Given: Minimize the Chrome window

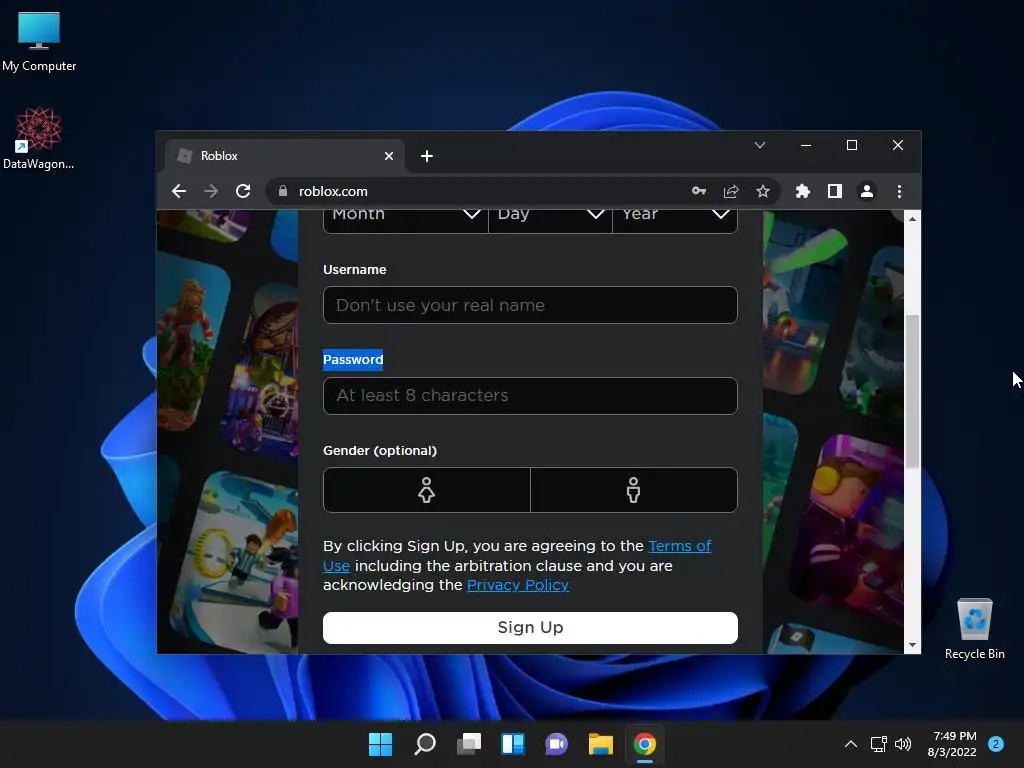Looking at the screenshot, I should point(806,145).
